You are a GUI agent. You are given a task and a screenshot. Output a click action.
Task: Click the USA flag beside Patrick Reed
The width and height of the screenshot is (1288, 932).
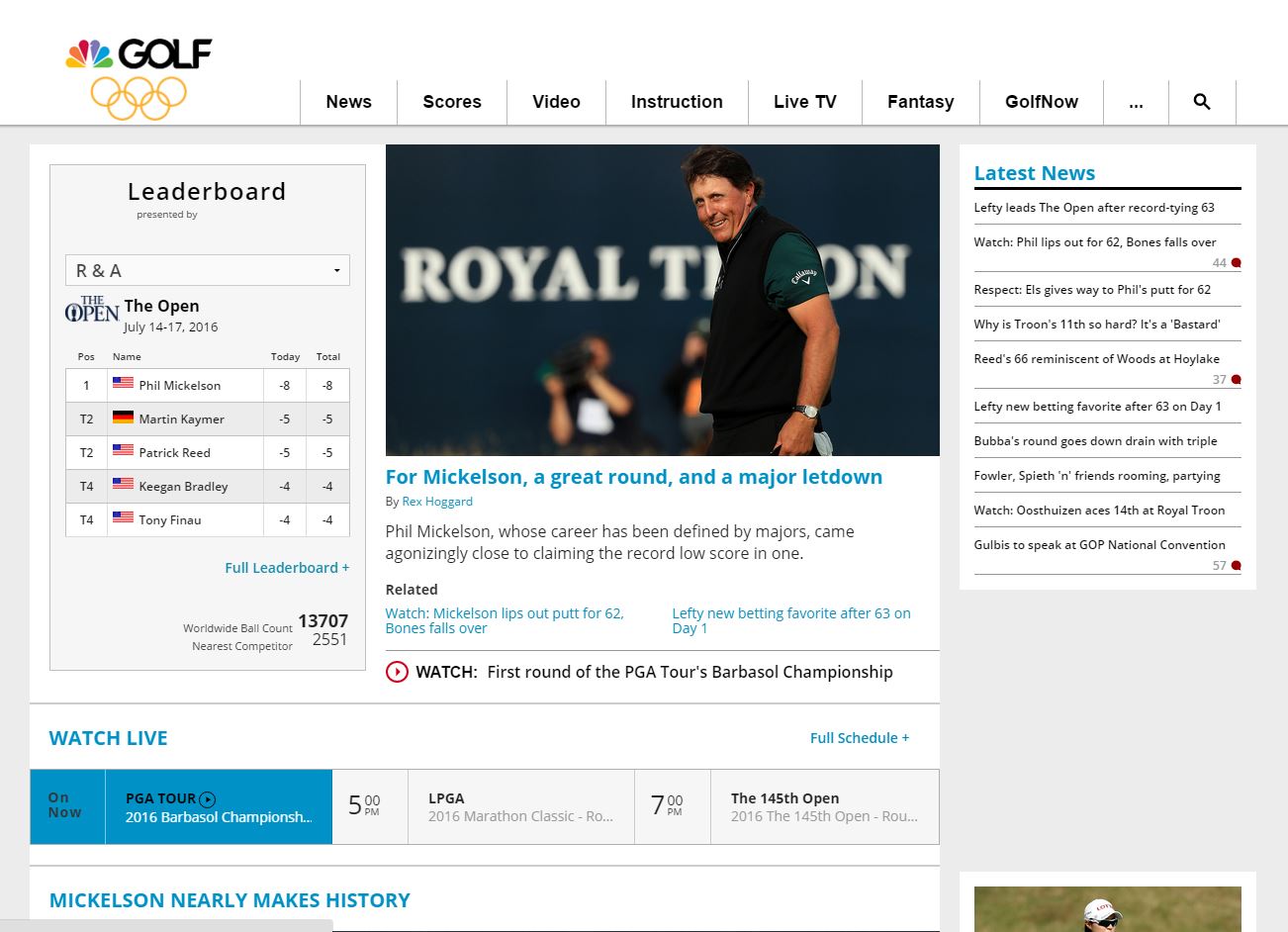click(123, 451)
